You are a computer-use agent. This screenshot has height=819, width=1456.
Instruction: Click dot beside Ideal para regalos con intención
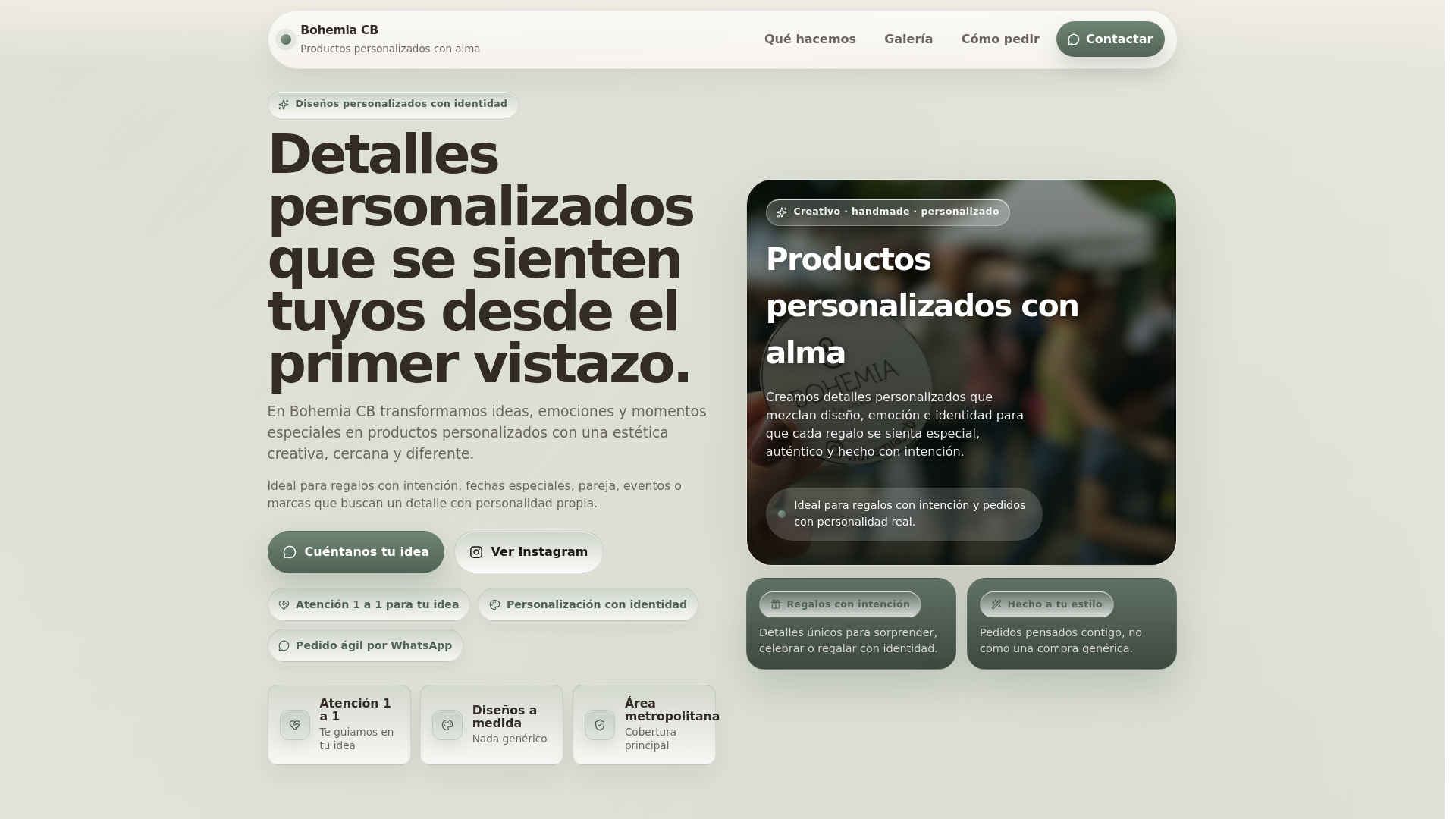coord(782,514)
